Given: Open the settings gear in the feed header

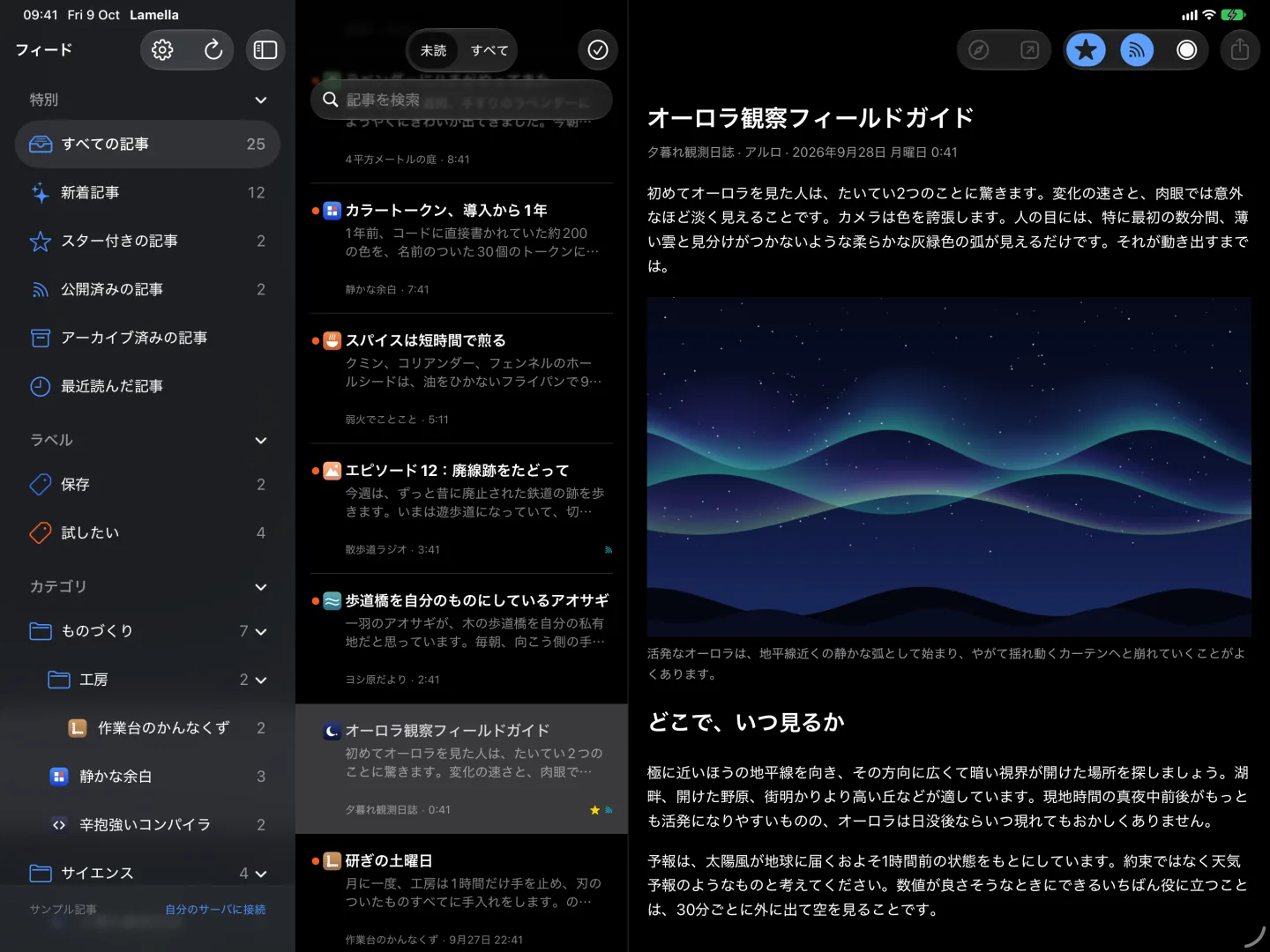Looking at the screenshot, I should tap(162, 50).
